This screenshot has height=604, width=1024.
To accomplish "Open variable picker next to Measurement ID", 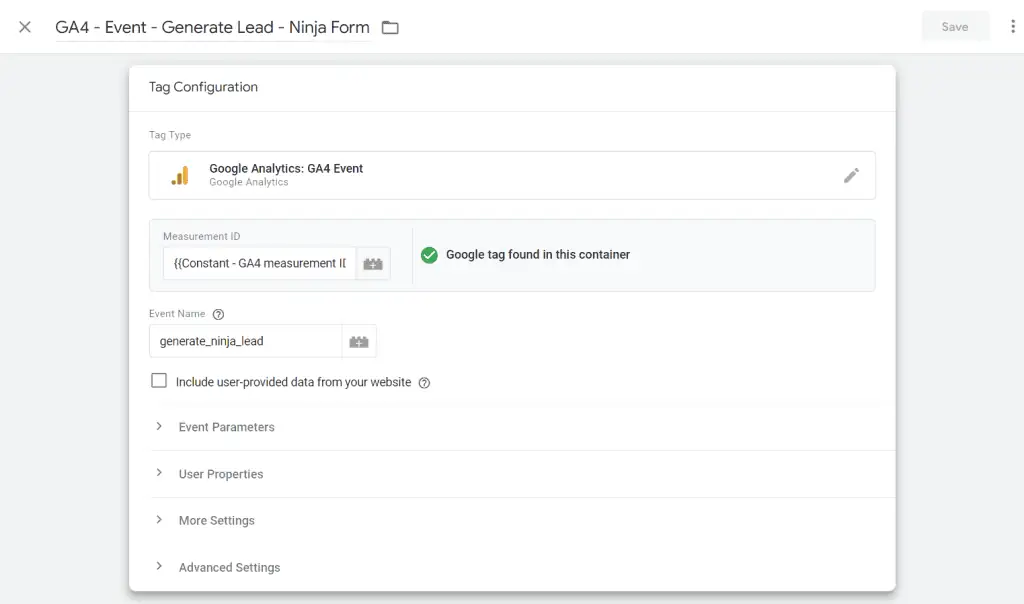I will pos(373,264).
